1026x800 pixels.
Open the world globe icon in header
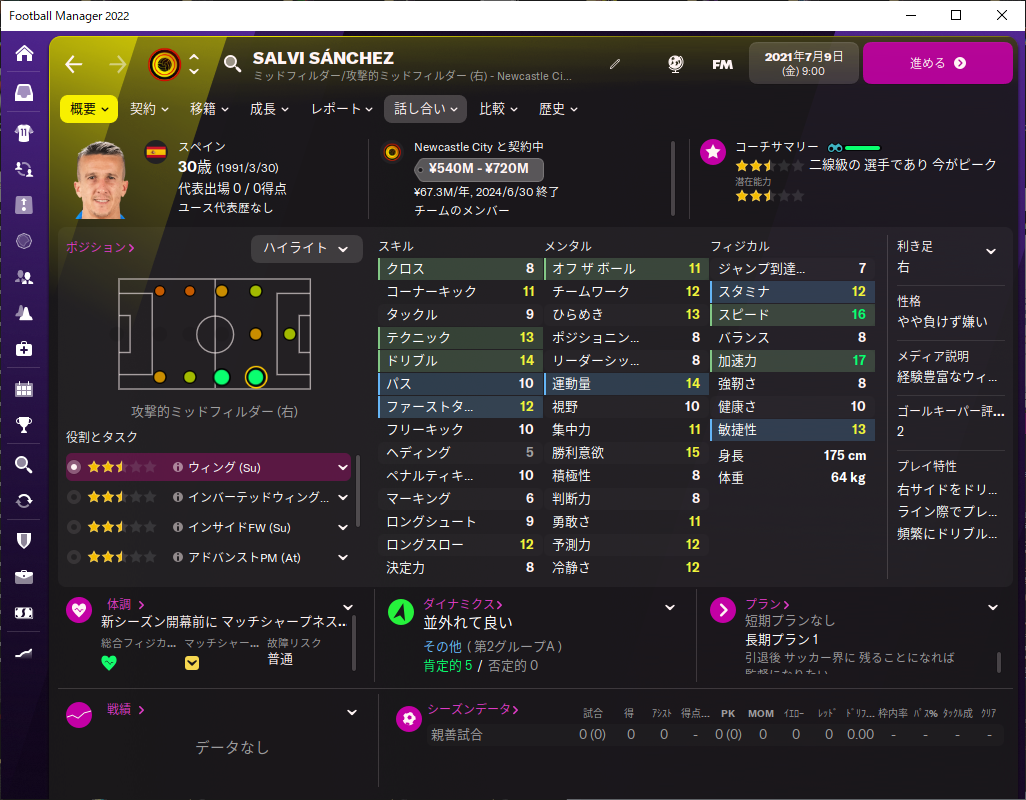click(675, 63)
